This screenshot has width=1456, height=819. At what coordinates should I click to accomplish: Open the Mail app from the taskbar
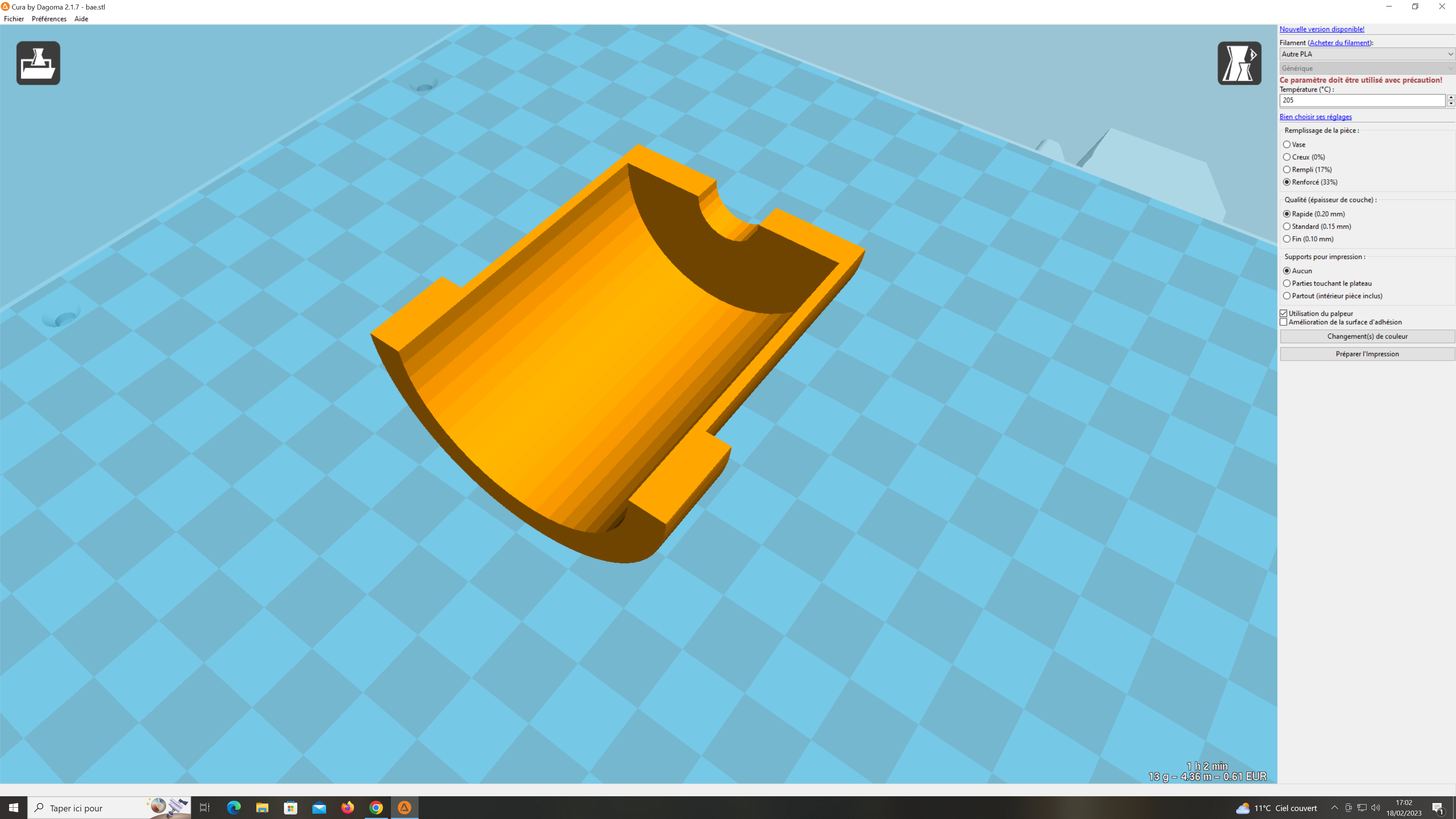tap(319, 808)
